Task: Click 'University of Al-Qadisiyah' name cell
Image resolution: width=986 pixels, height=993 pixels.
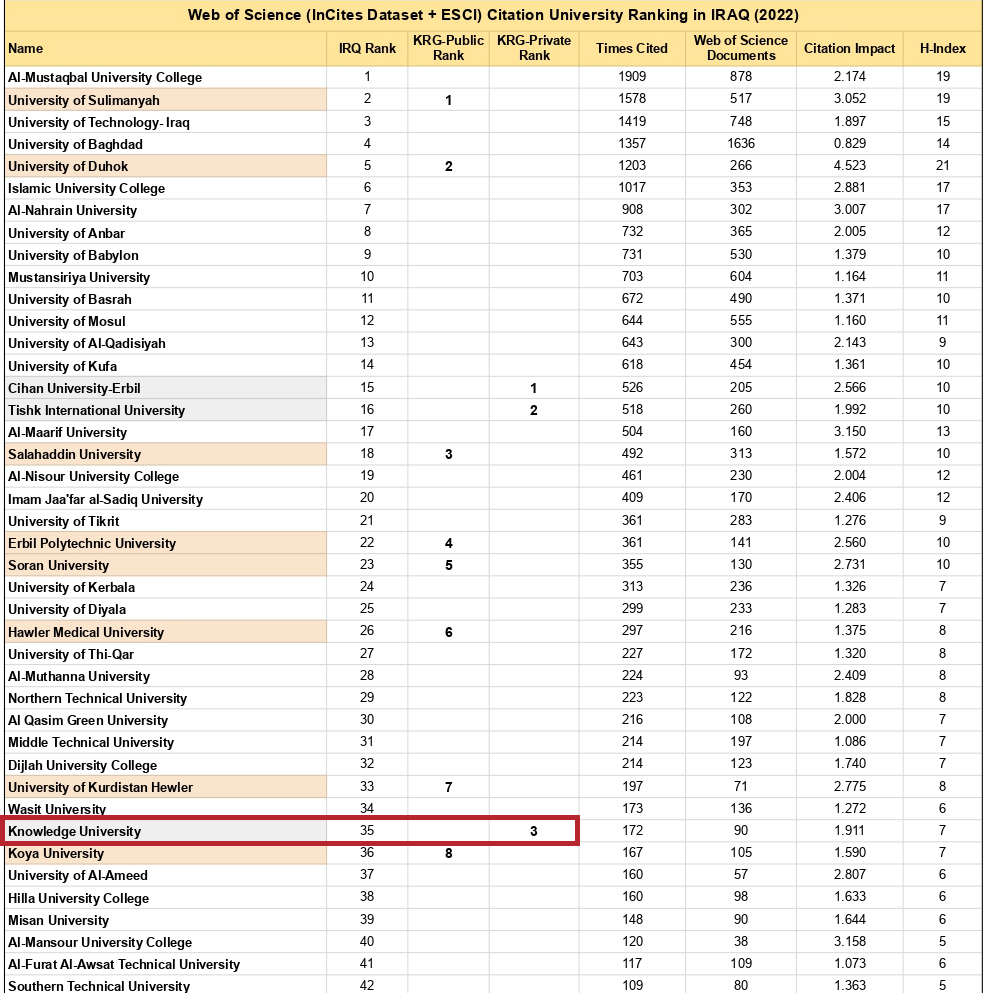Action: 166,344
